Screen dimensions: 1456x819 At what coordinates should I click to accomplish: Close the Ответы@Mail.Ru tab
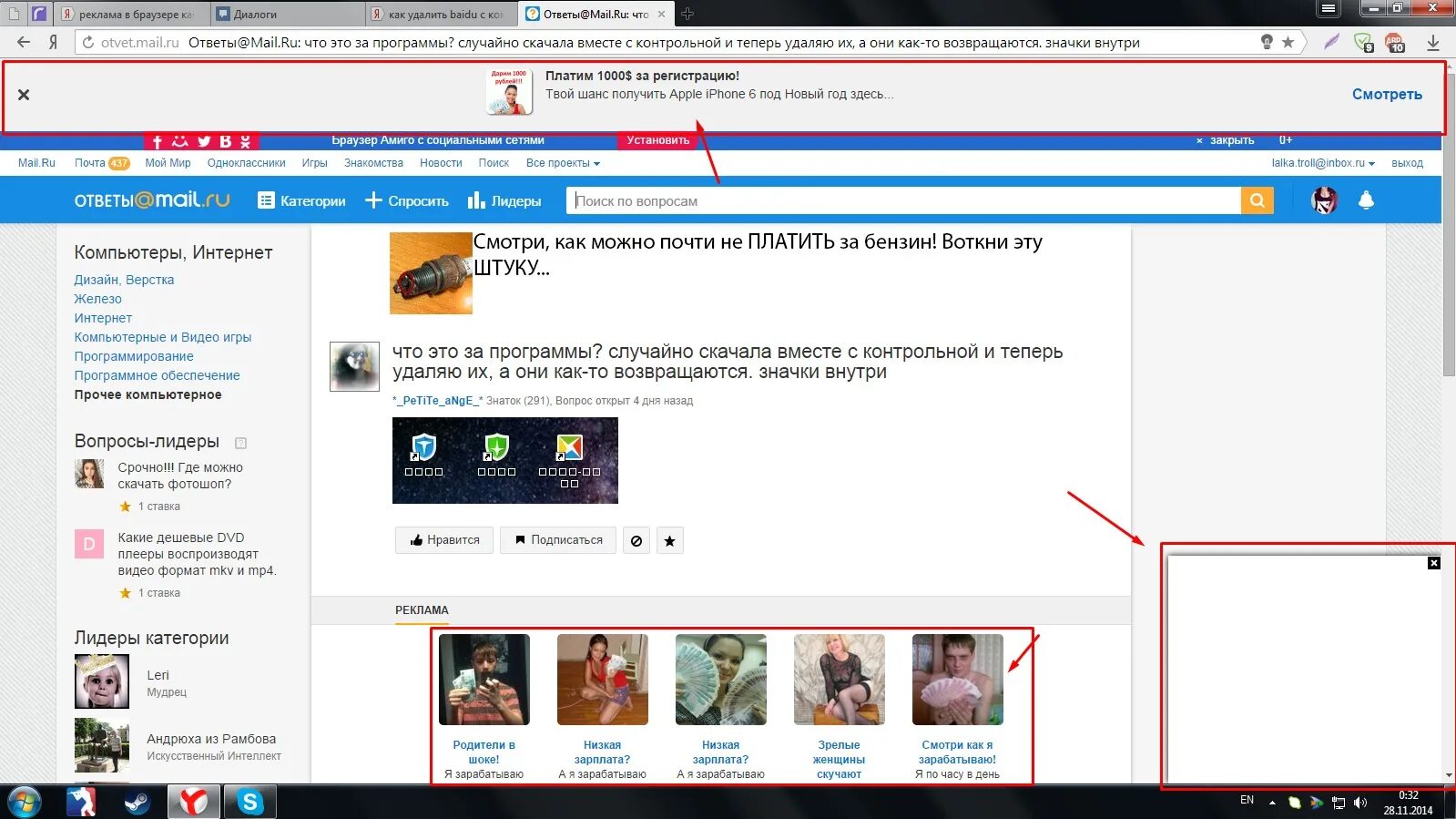pos(661,15)
